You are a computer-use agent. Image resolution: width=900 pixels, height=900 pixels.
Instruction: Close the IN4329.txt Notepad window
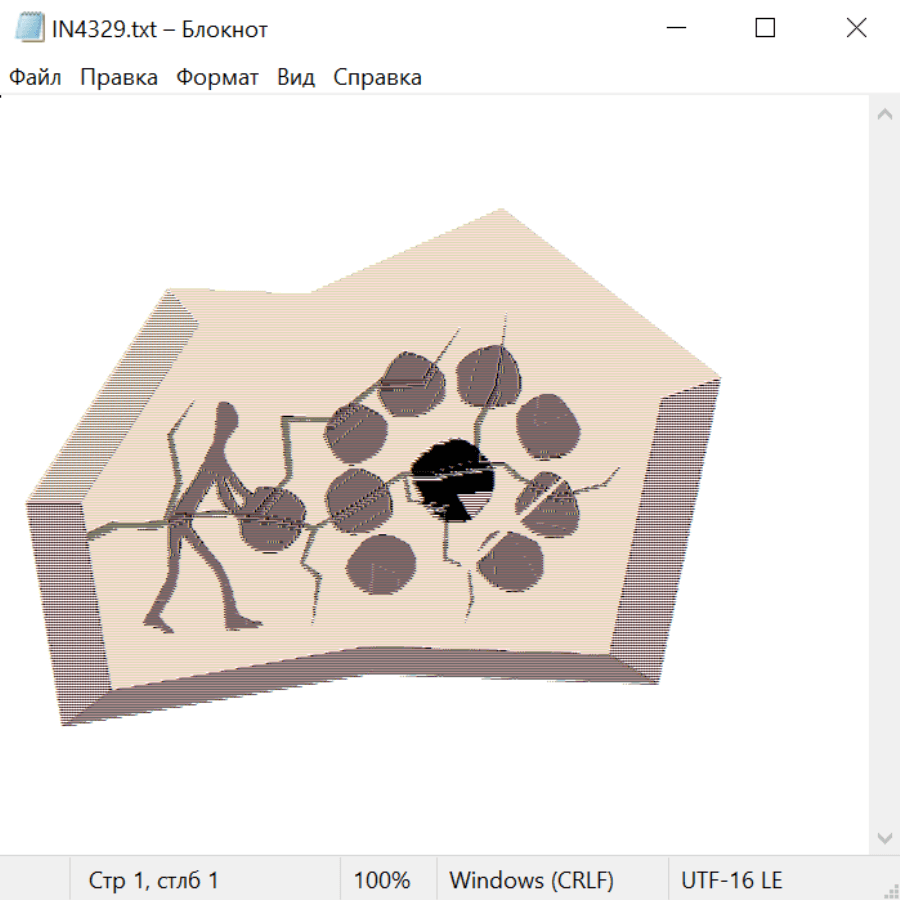[856, 29]
